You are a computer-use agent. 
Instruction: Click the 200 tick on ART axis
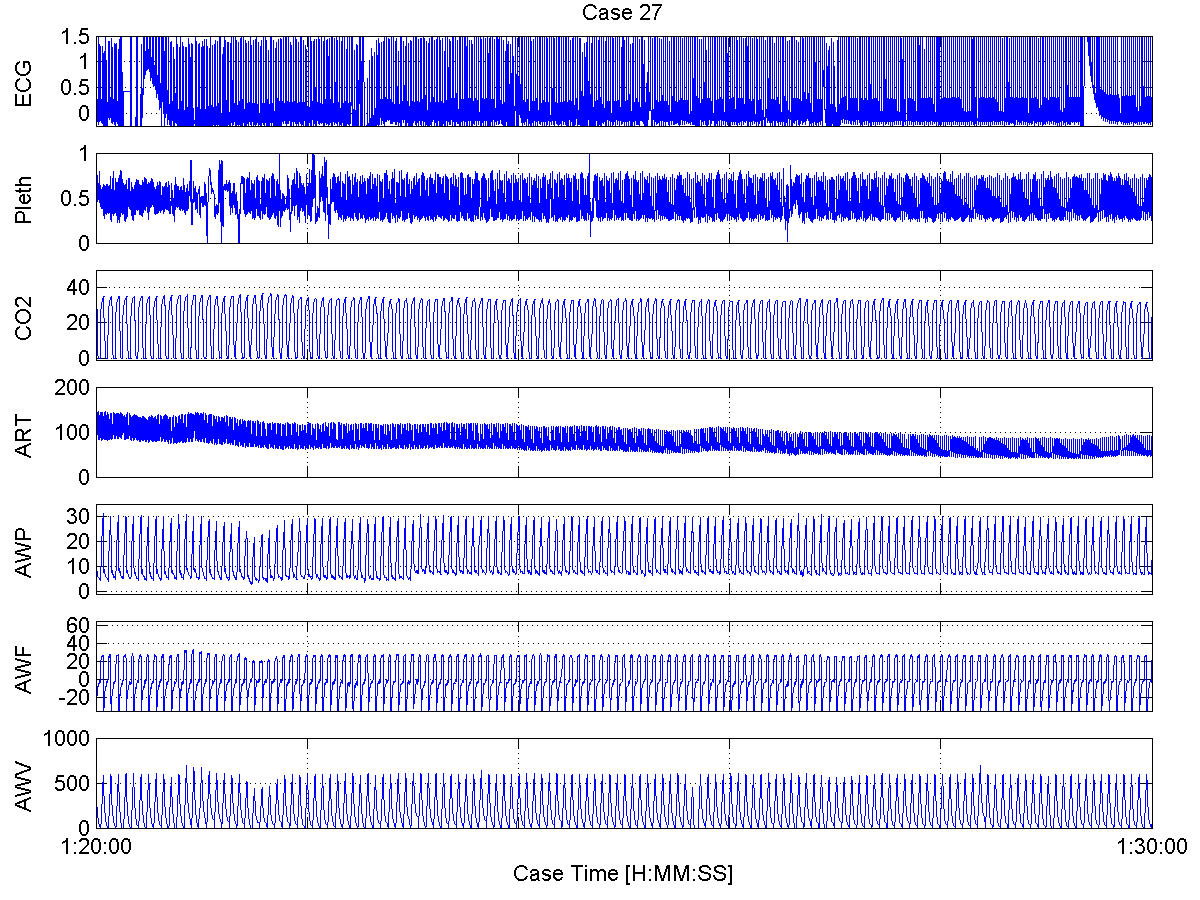click(74, 388)
